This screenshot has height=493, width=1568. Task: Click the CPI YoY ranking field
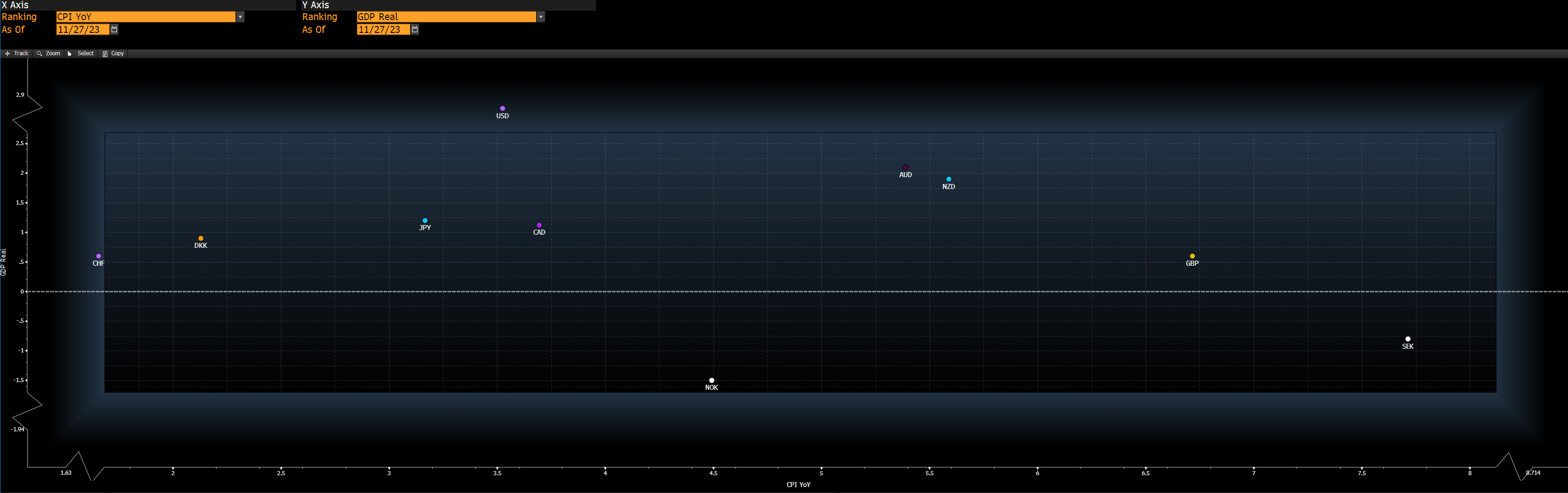pyautogui.click(x=146, y=17)
